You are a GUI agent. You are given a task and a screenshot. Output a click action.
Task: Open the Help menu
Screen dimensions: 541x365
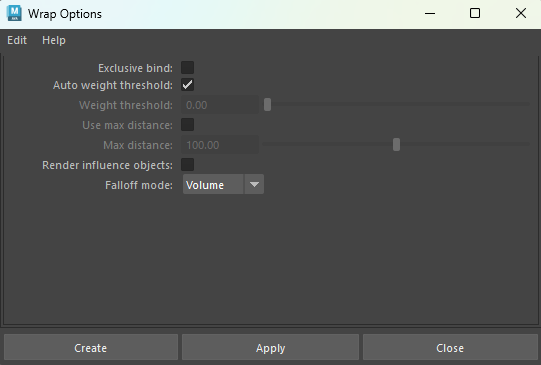54,40
